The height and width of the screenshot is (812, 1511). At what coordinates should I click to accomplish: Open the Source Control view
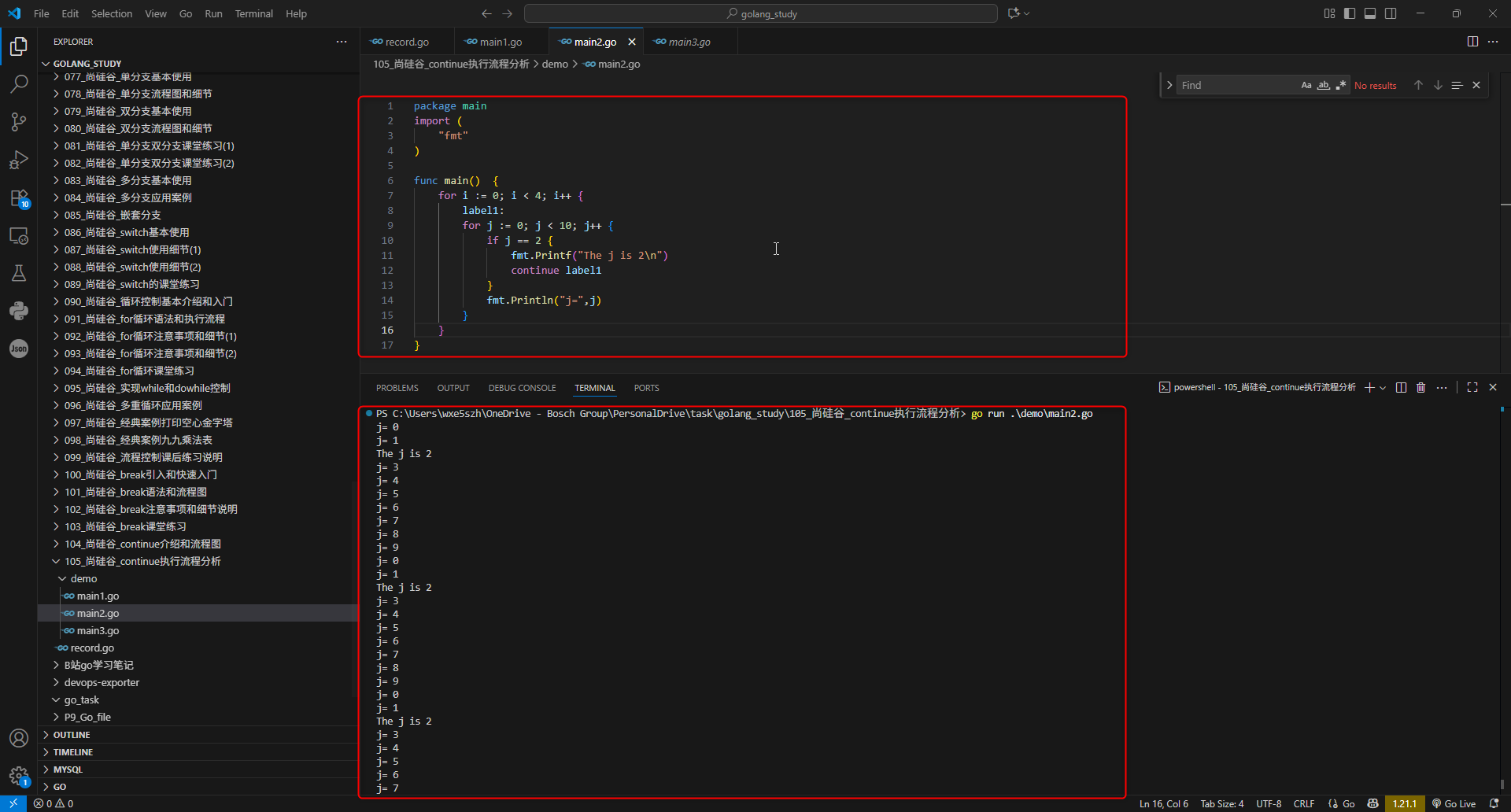tap(19, 121)
